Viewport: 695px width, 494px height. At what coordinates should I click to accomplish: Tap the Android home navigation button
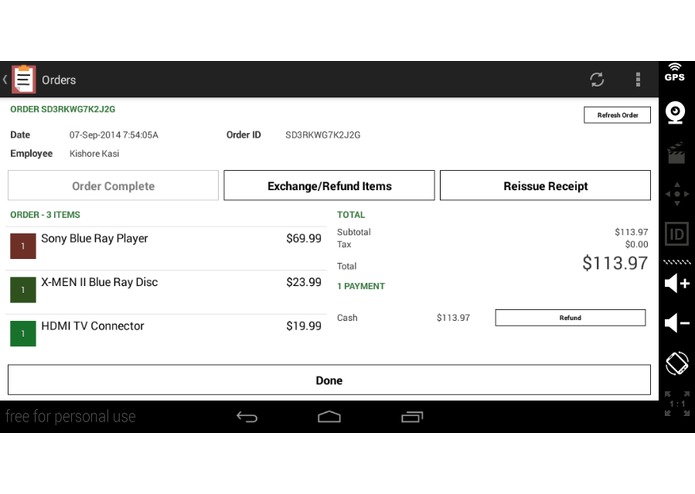coord(329,417)
